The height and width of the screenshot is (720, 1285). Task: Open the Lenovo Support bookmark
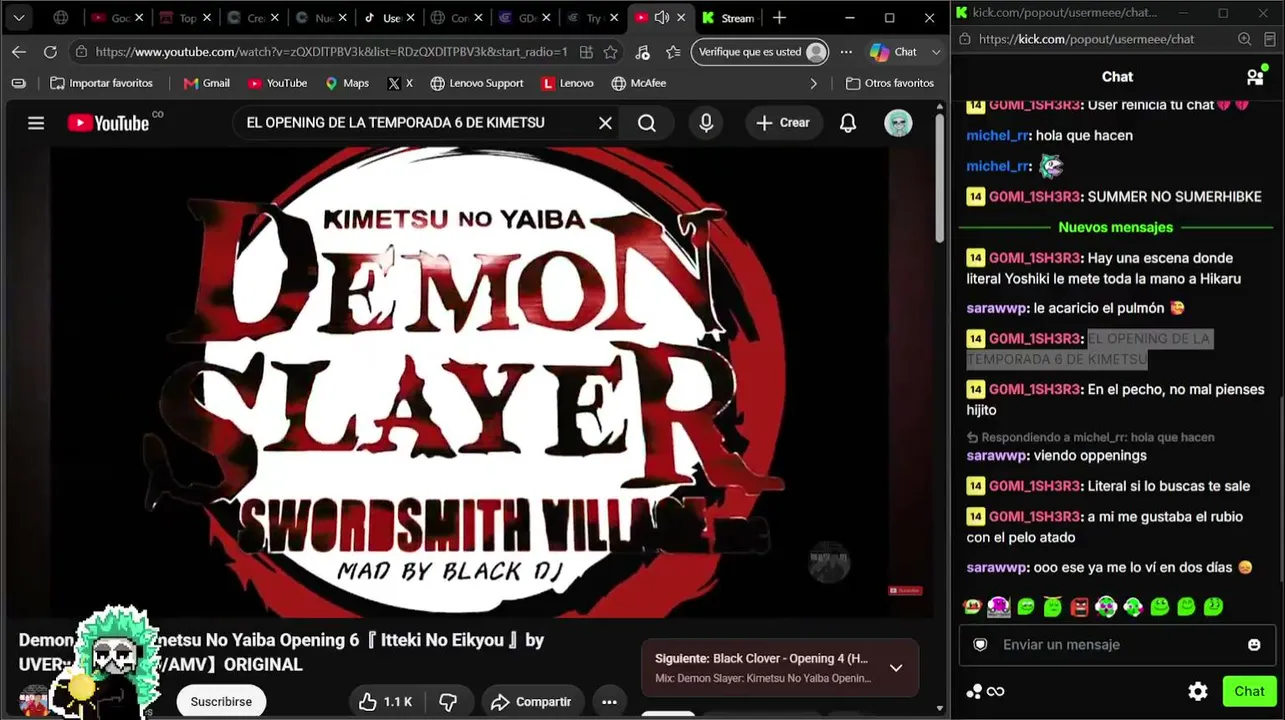click(x=477, y=83)
